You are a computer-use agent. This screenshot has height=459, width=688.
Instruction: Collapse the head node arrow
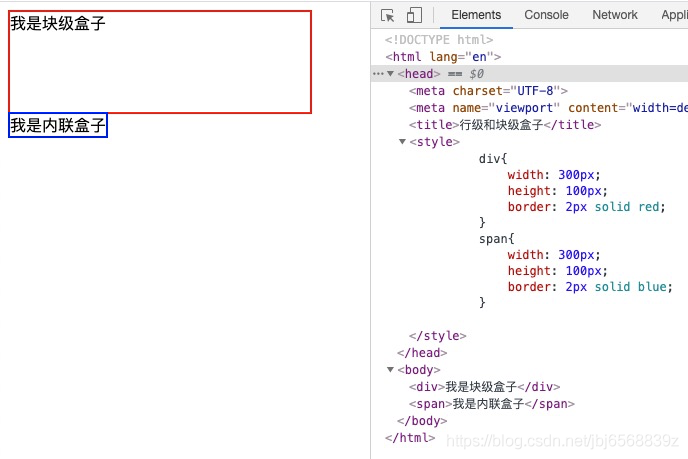coord(390,73)
